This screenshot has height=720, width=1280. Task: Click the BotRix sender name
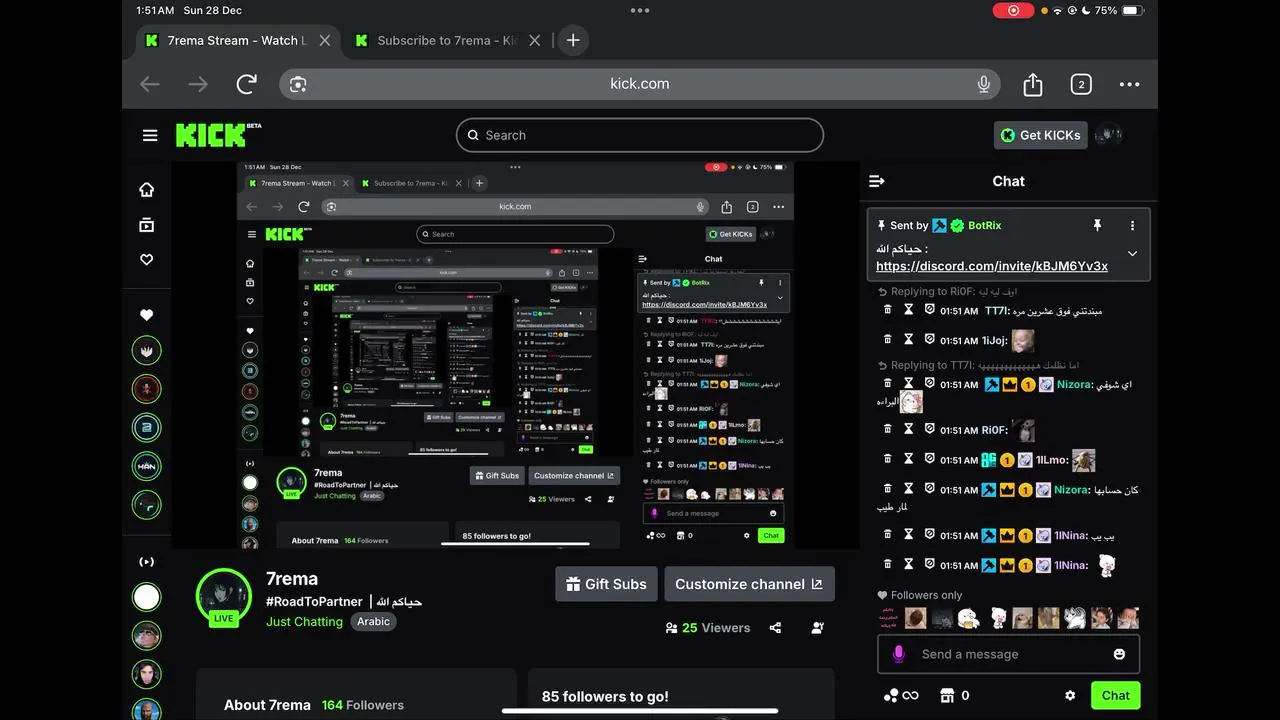tap(984, 226)
